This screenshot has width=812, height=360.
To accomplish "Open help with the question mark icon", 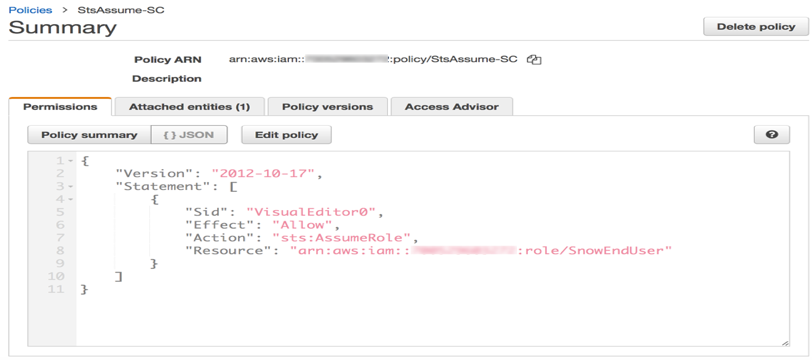I will 772,135.
